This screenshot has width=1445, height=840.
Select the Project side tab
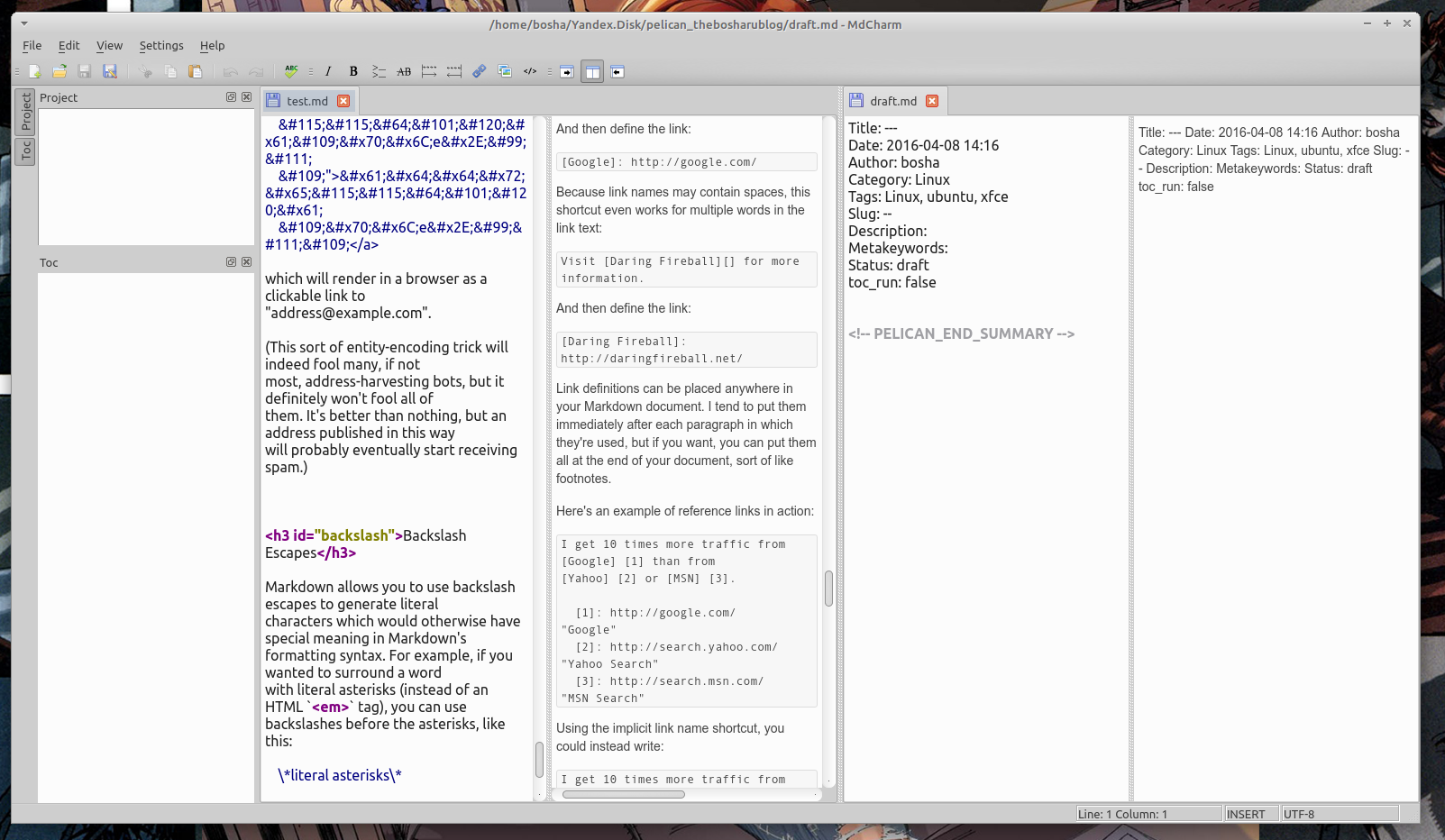(x=25, y=111)
